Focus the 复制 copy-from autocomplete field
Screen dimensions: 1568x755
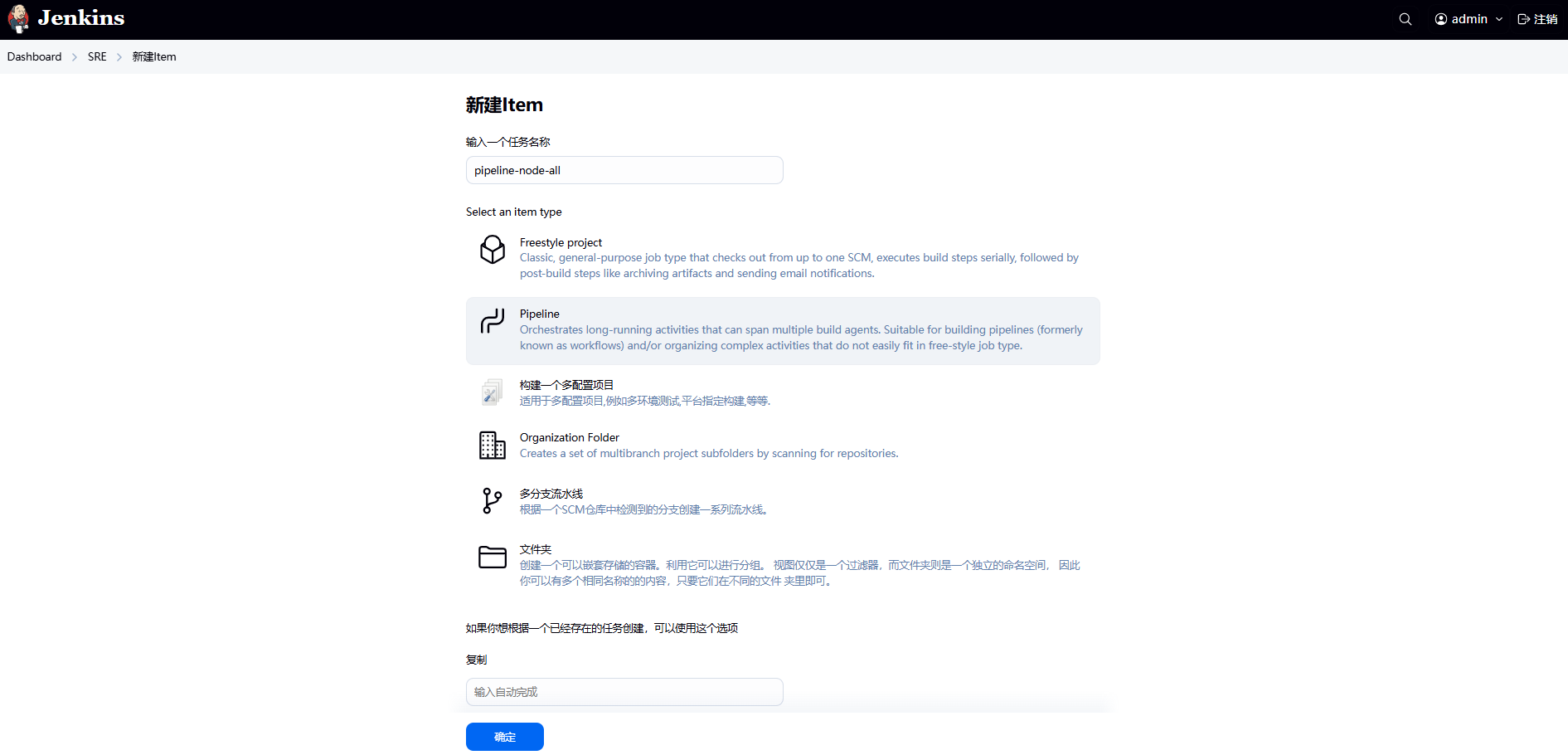click(x=624, y=692)
